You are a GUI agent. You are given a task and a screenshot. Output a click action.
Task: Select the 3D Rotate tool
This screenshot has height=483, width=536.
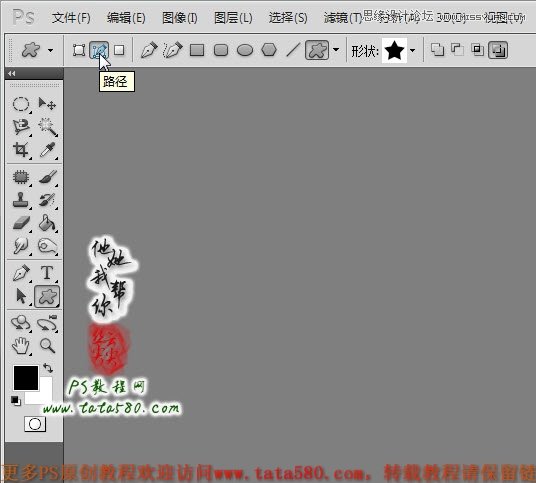point(21,323)
